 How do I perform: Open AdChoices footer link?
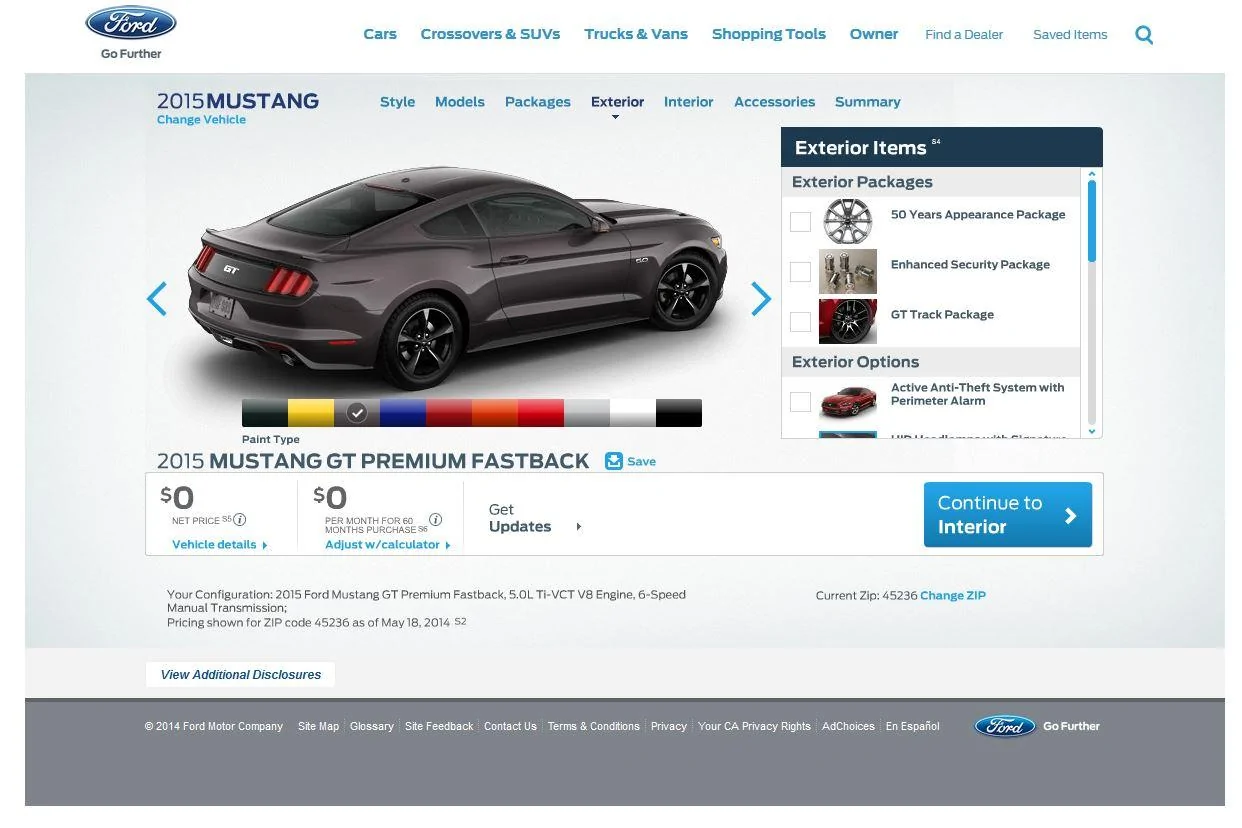click(x=848, y=726)
